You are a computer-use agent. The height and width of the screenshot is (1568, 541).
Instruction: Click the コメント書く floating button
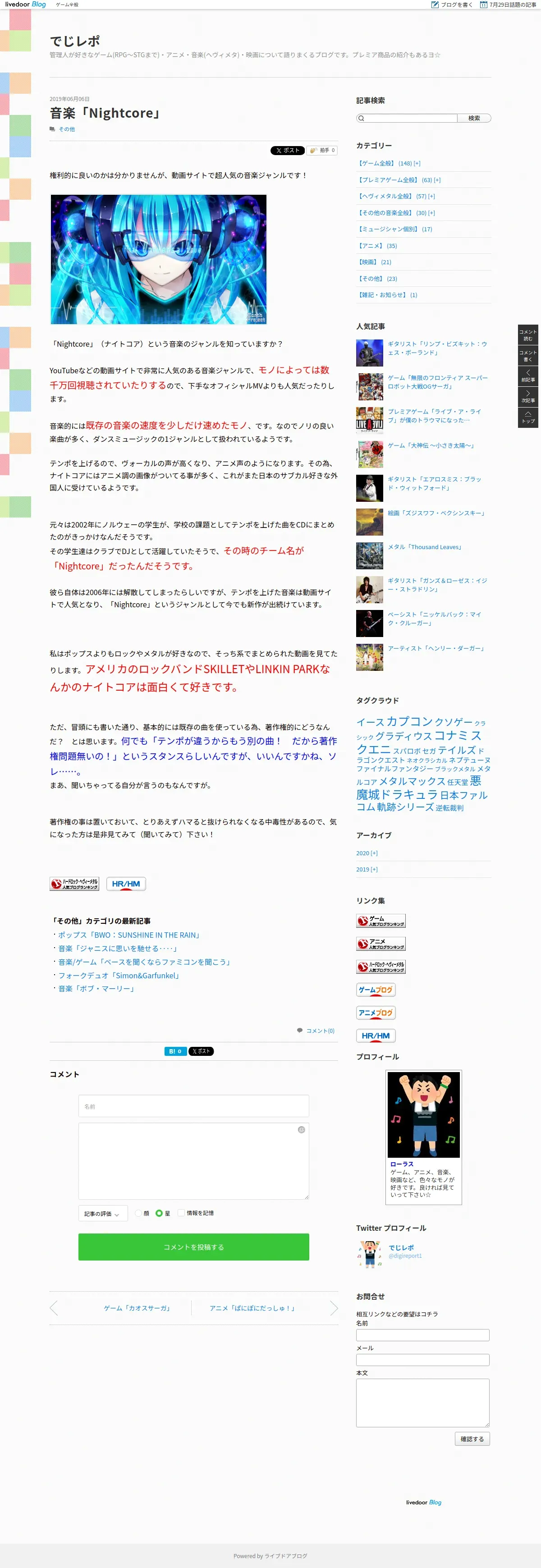coord(527,356)
